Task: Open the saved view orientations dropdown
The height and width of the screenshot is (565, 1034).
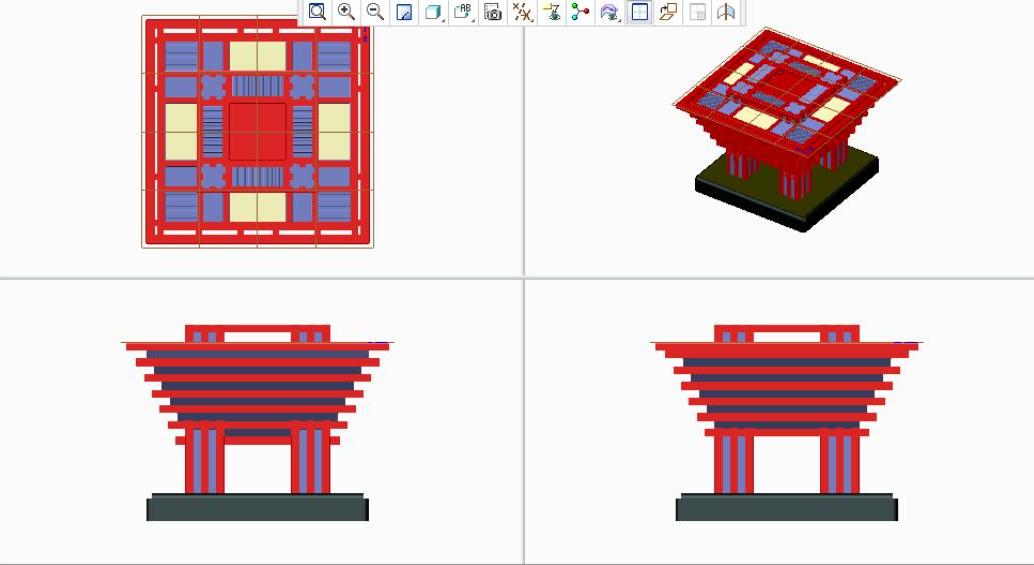Action: coord(464,12)
